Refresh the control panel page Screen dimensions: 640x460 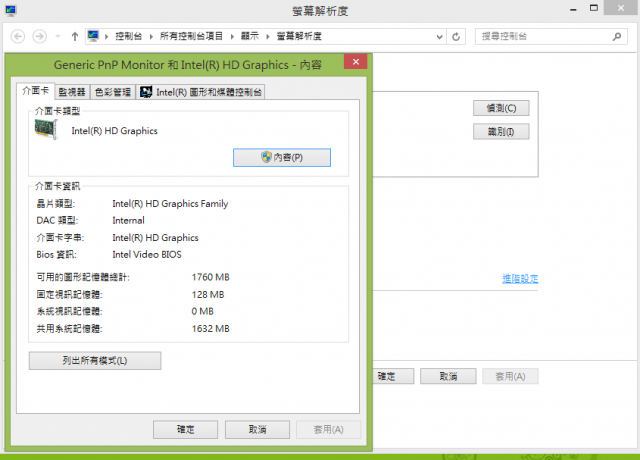456,37
